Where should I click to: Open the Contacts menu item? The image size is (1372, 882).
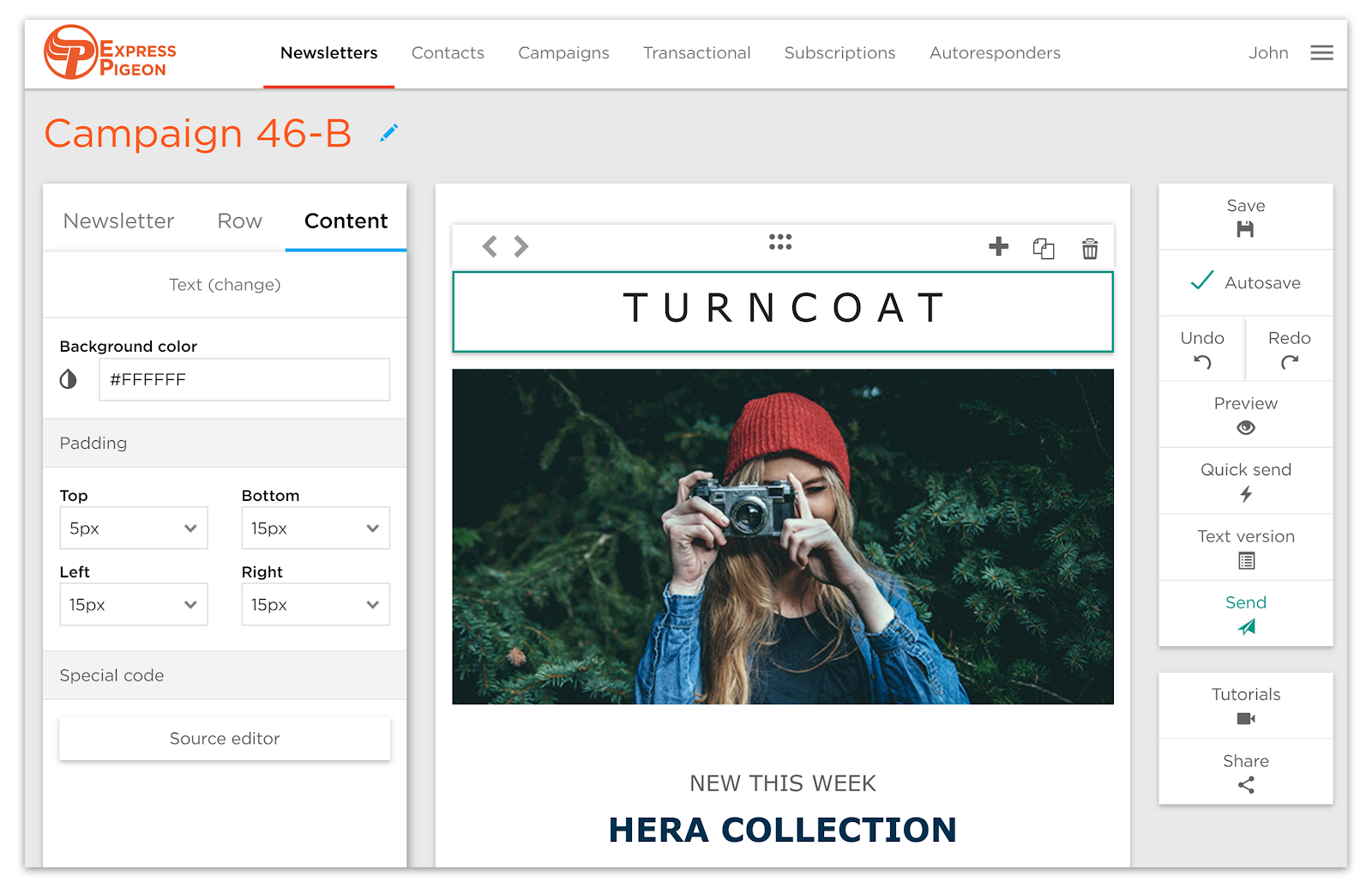pos(448,53)
